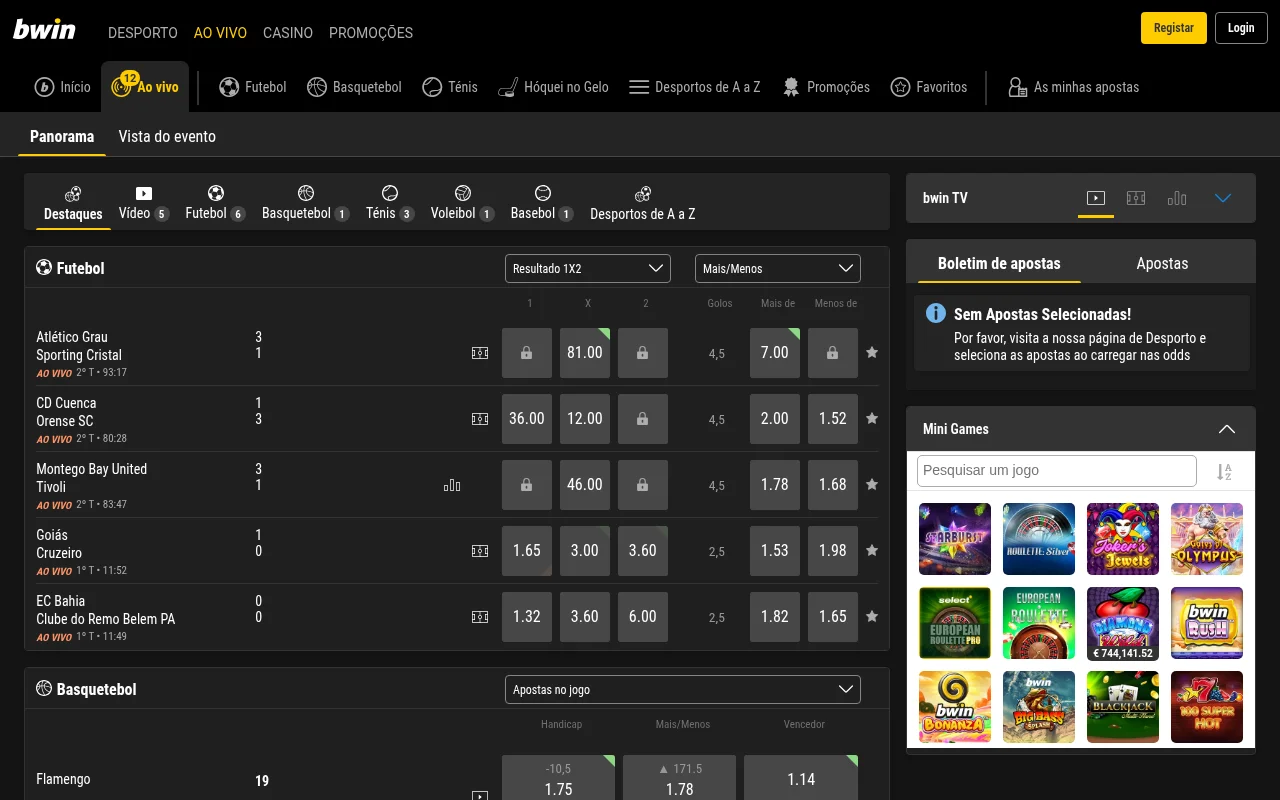
Task: Open pitch view for Atlético Grau match
Action: (x=480, y=353)
